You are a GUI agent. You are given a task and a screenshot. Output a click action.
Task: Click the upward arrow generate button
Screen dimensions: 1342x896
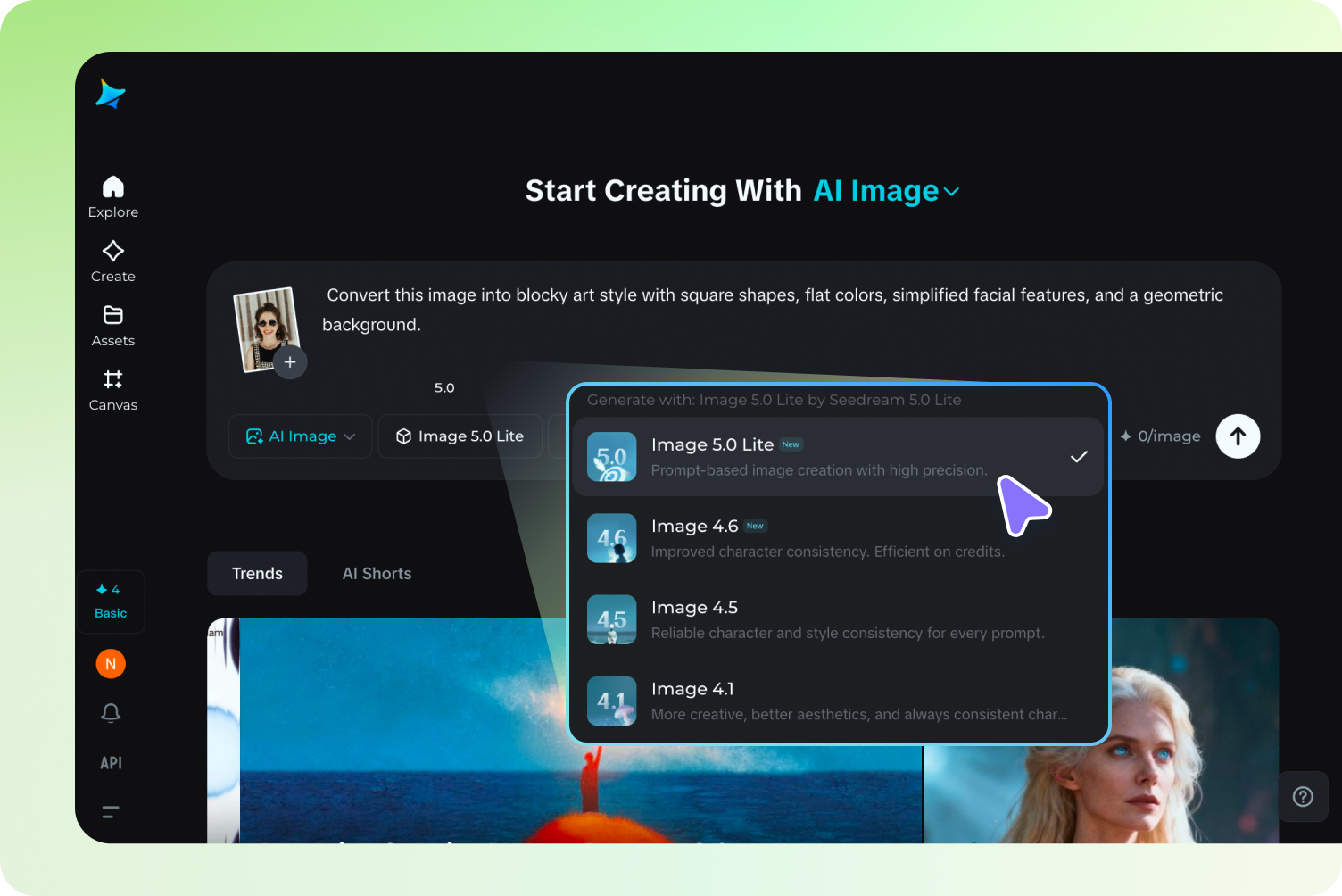point(1238,436)
